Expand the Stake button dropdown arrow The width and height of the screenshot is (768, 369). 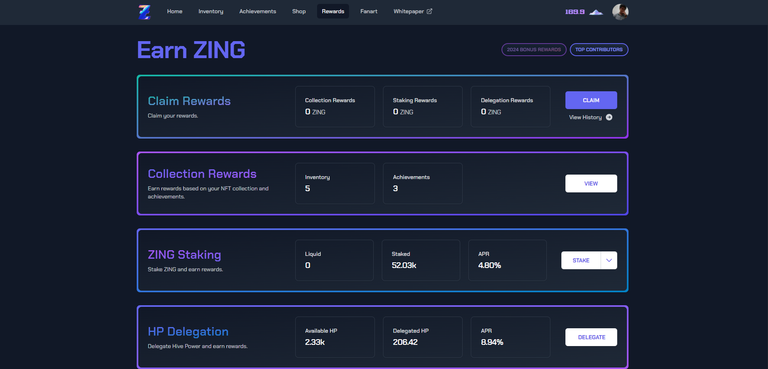point(609,260)
